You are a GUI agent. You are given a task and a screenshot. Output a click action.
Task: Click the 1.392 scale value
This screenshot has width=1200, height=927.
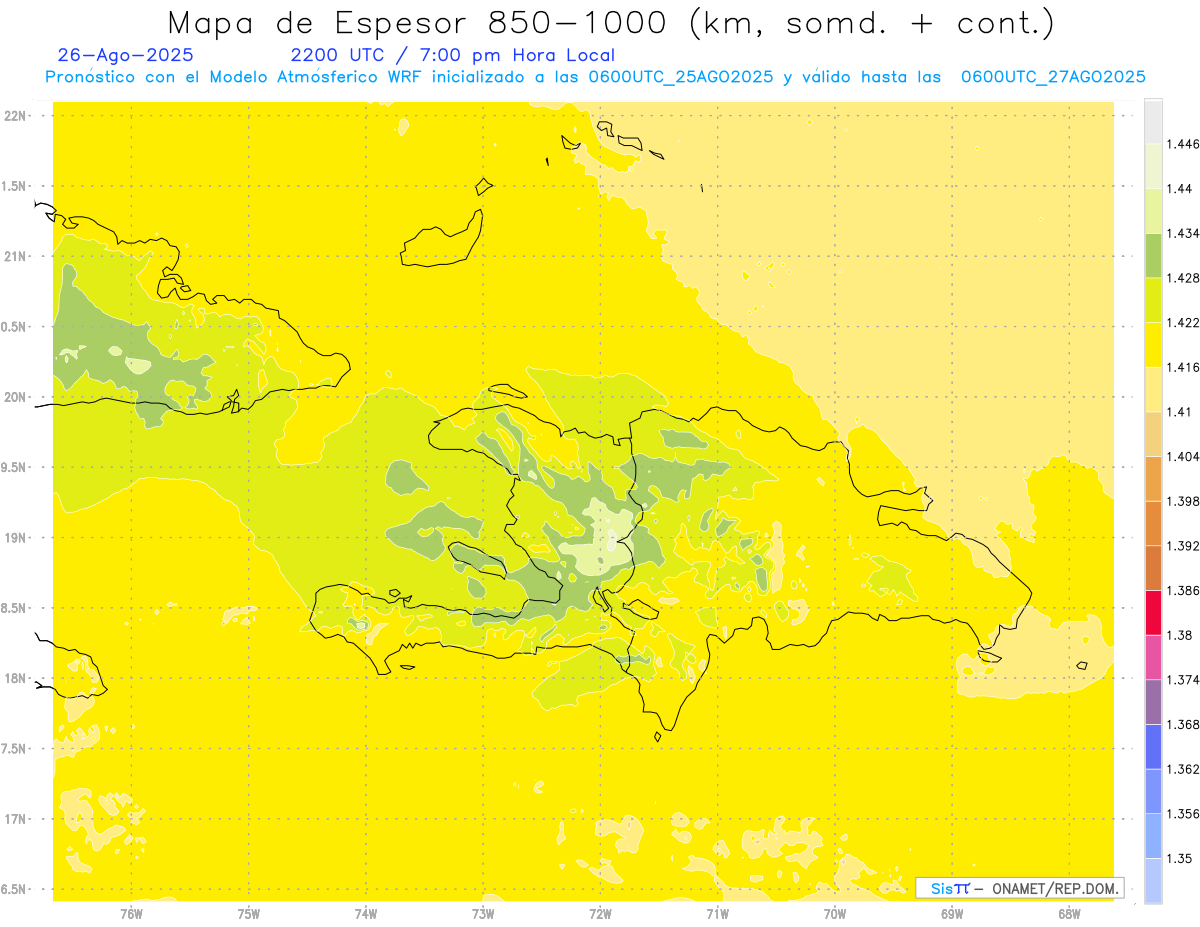coord(1182,546)
